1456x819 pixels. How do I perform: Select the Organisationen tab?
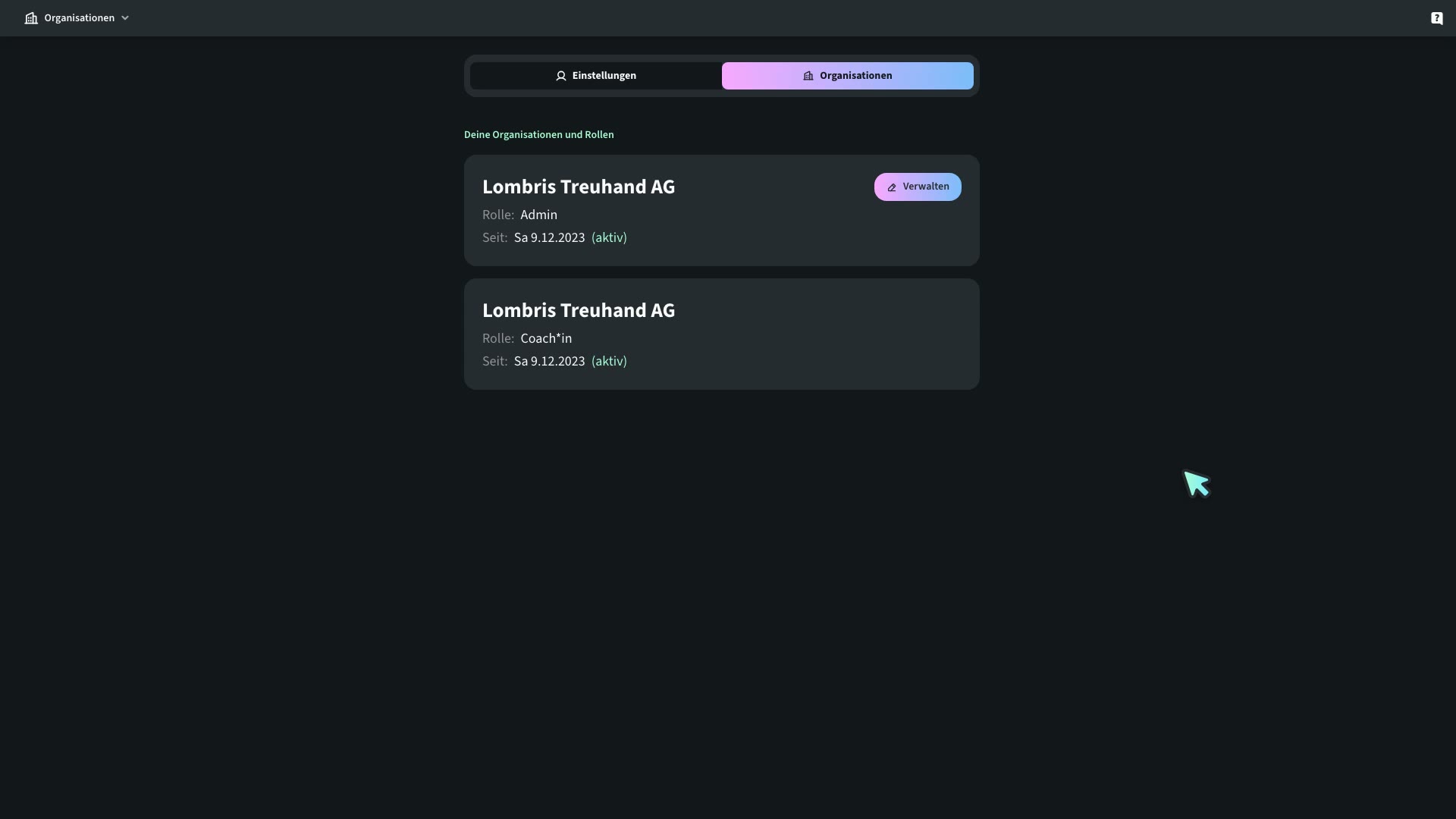(848, 76)
